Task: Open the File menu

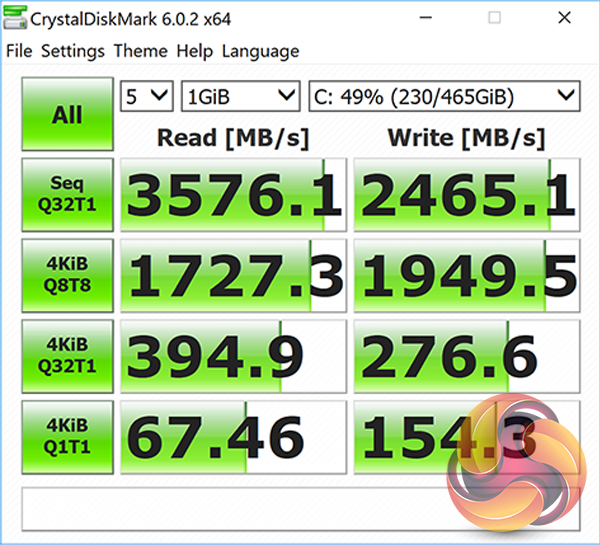Action: click(x=19, y=51)
